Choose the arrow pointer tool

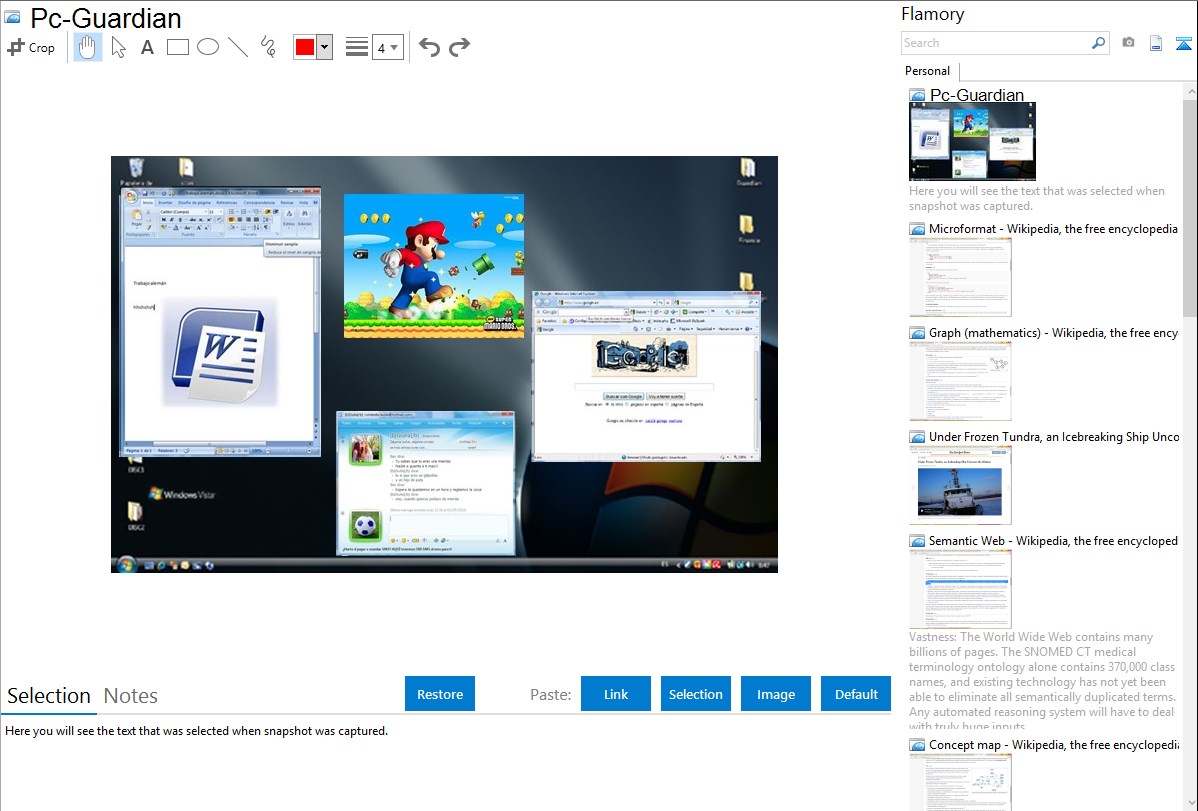point(118,47)
